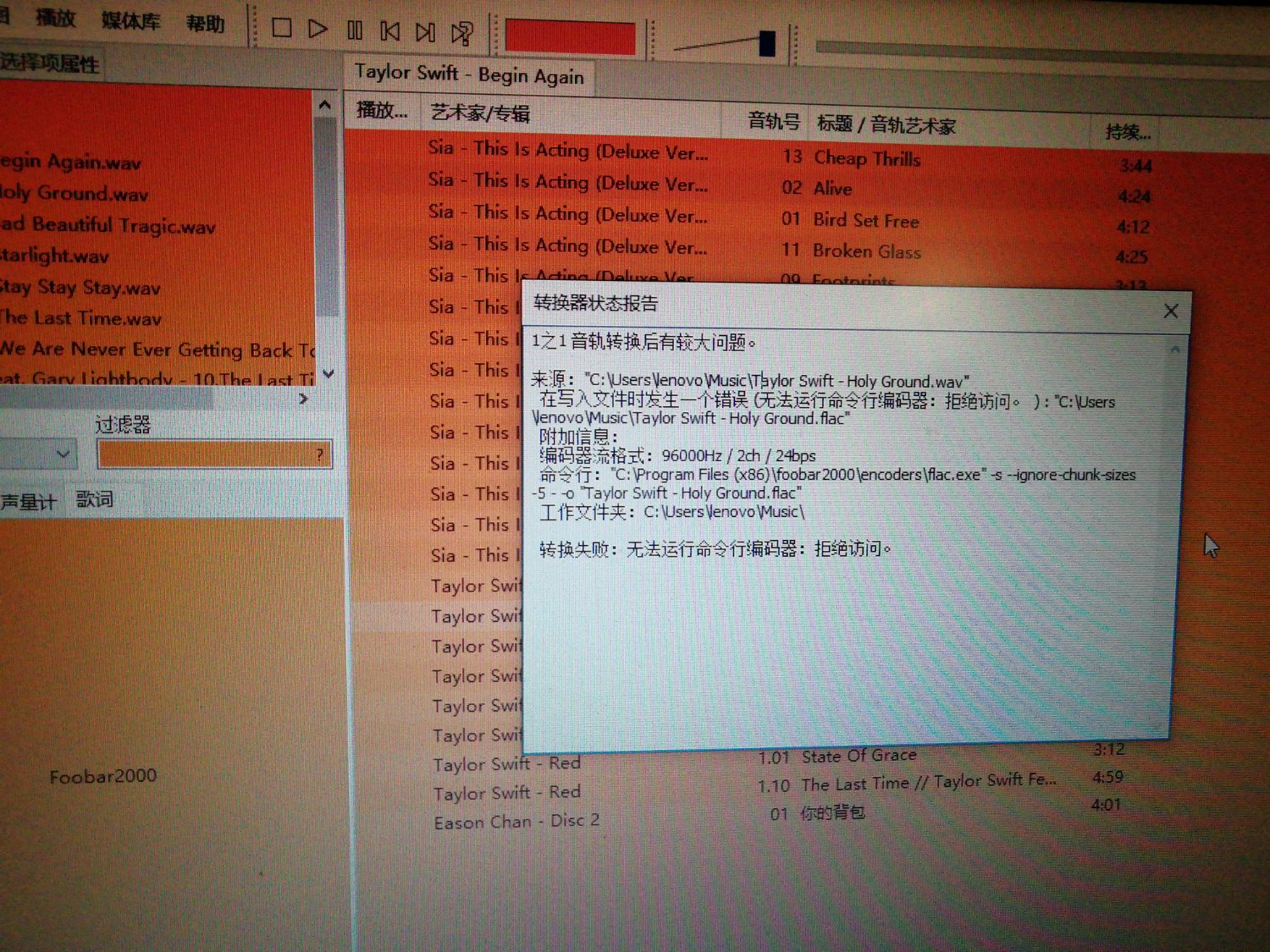Play a random track

[462, 33]
